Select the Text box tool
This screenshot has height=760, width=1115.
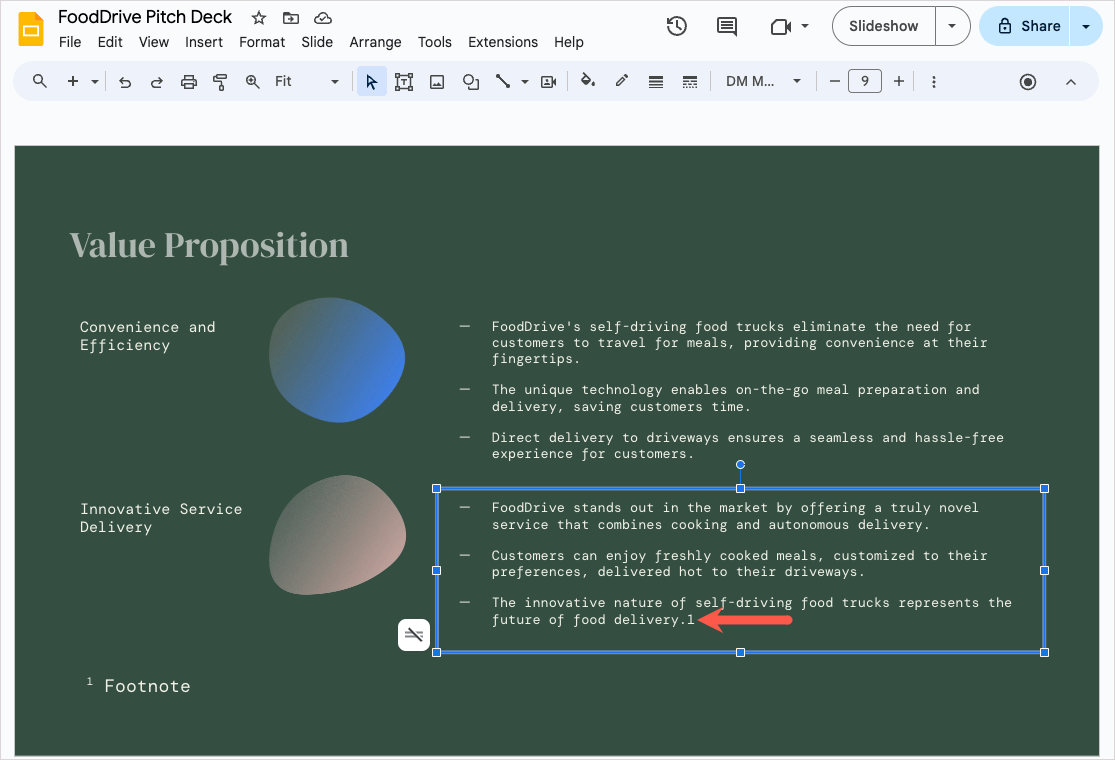[x=404, y=82]
